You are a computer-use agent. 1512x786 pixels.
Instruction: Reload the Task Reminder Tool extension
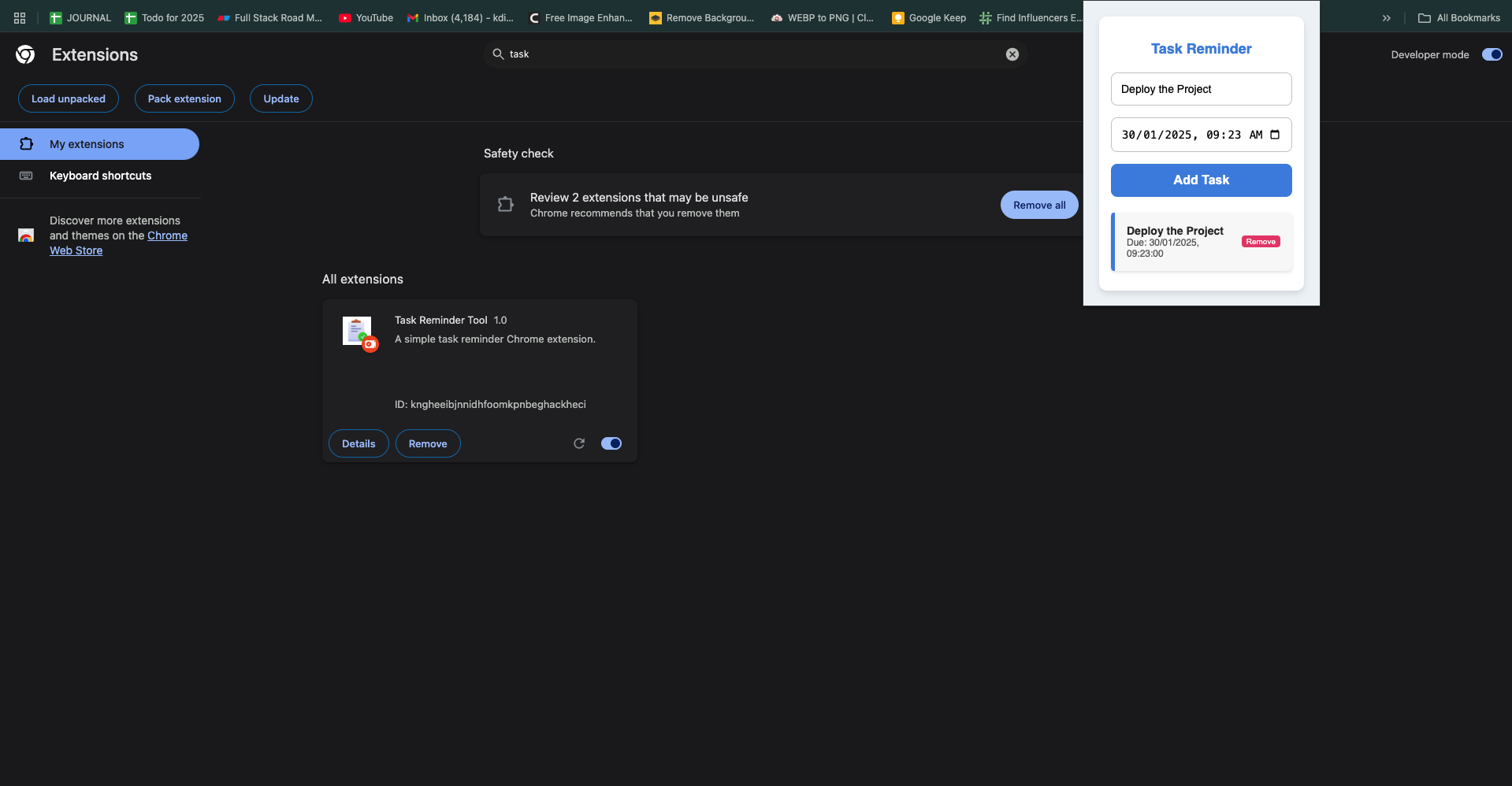coord(579,443)
